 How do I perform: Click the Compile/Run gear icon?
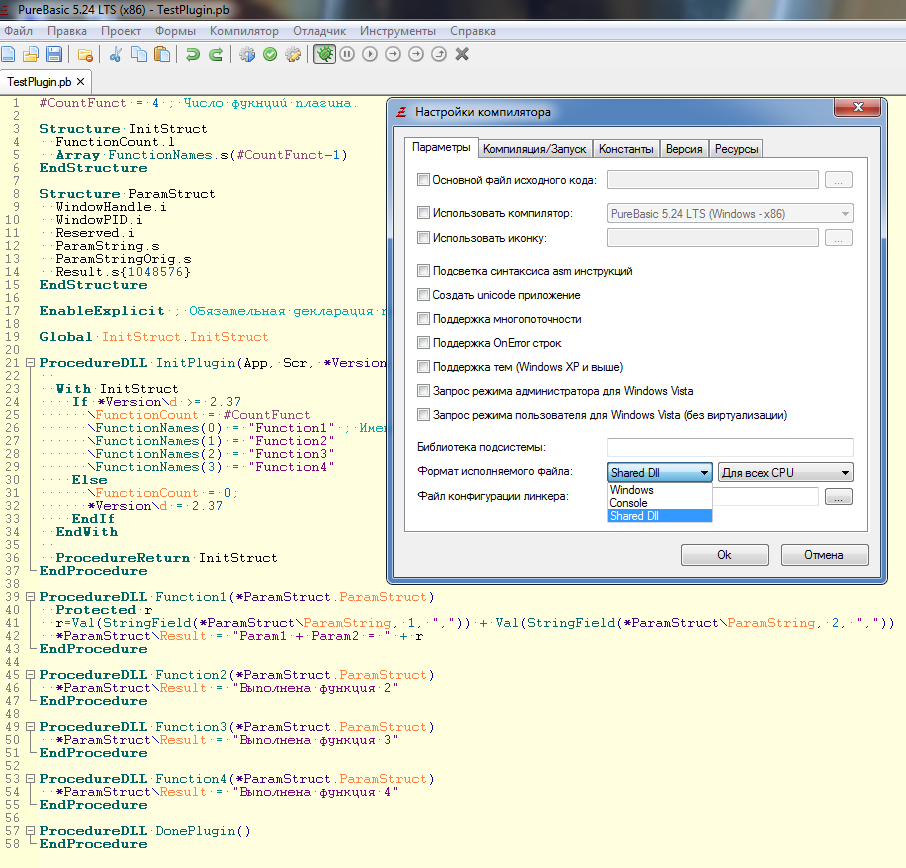coord(246,54)
